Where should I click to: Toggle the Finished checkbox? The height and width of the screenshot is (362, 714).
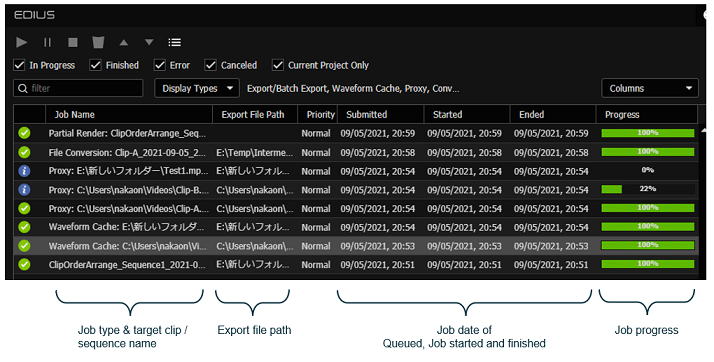pyautogui.click(x=95, y=65)
